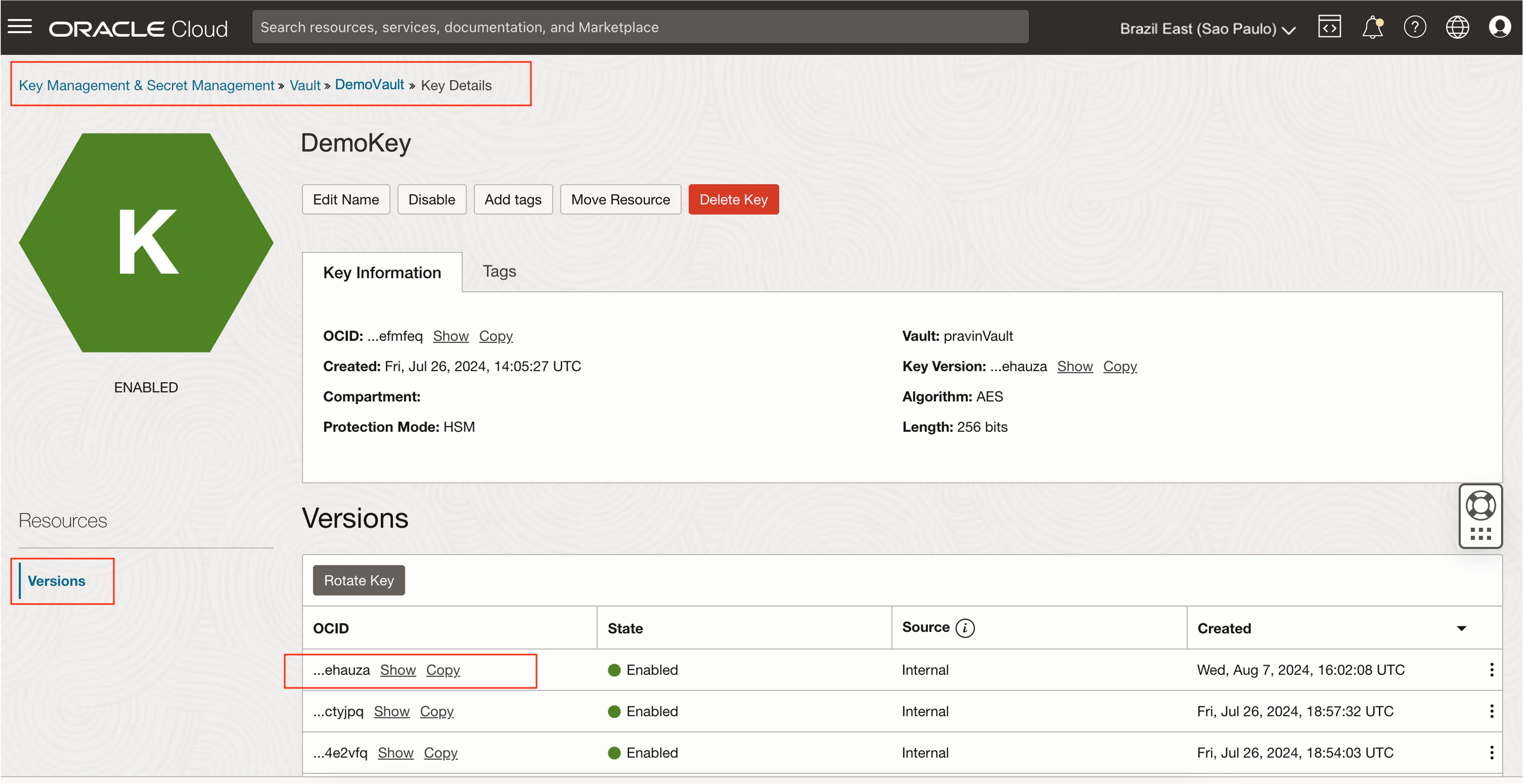
Task: Open actions menu for ehauza version row
Action: (1491, 669)
